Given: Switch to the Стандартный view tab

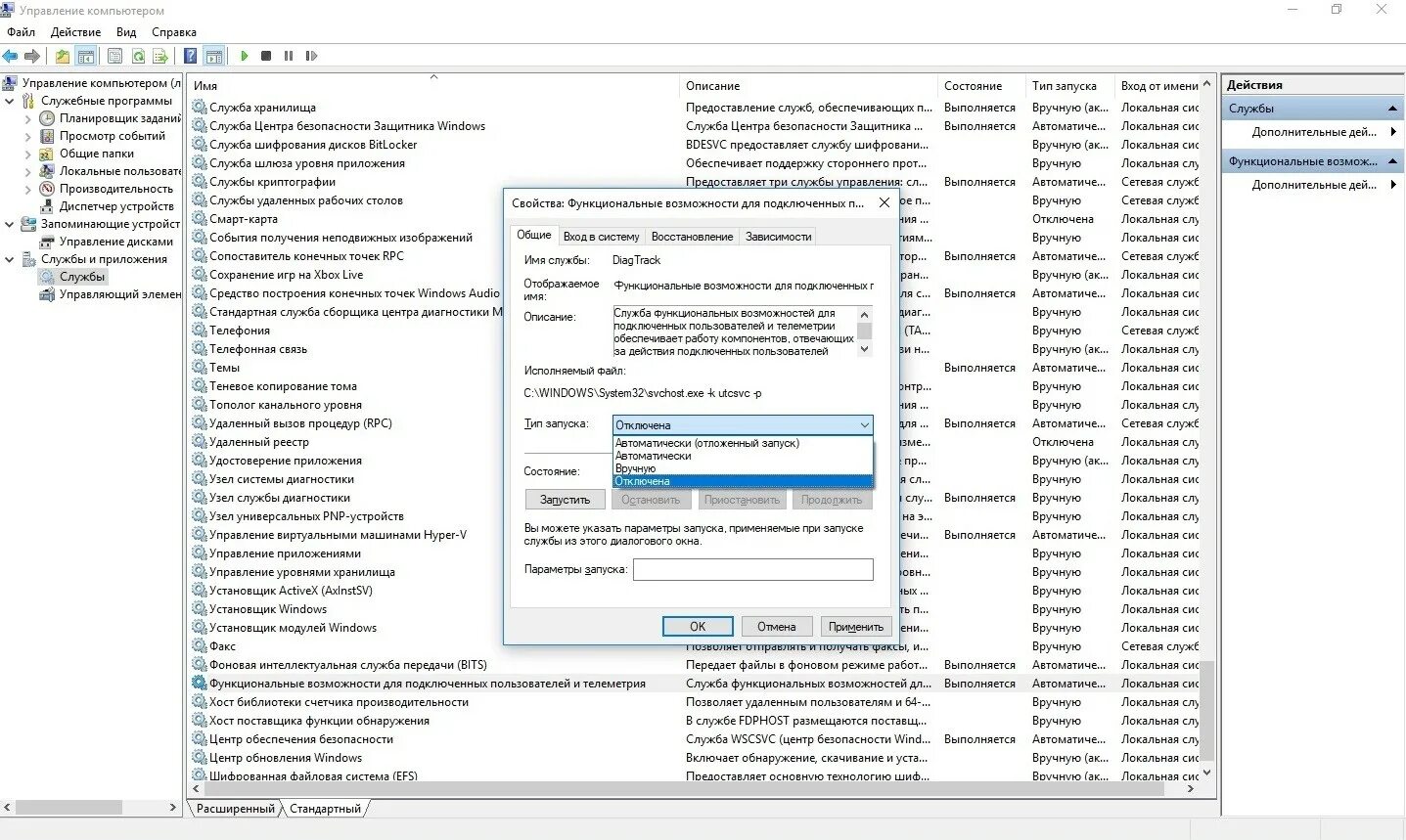Looking at the screenshot, I should coord(326,809).
